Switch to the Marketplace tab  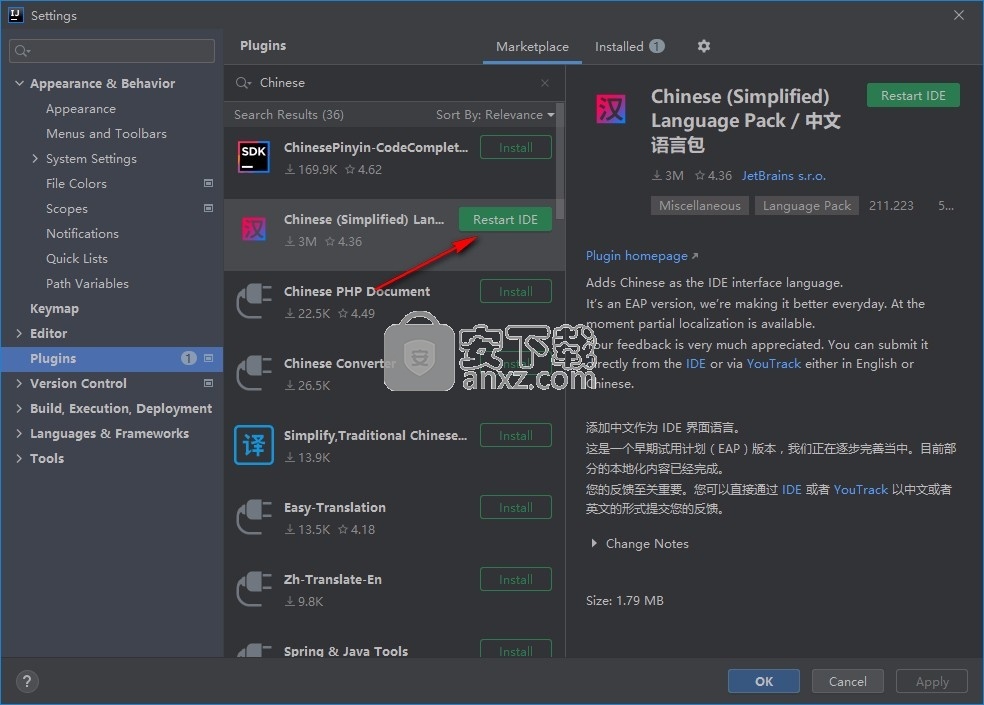tap(532, 46)
